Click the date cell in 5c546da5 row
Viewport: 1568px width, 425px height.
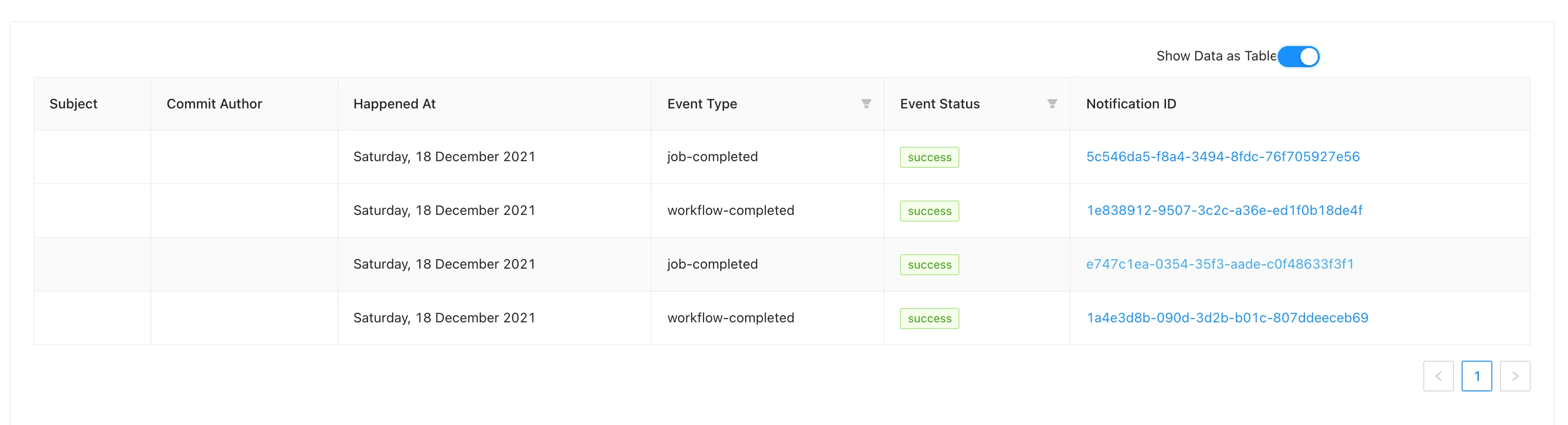point(494,157)
